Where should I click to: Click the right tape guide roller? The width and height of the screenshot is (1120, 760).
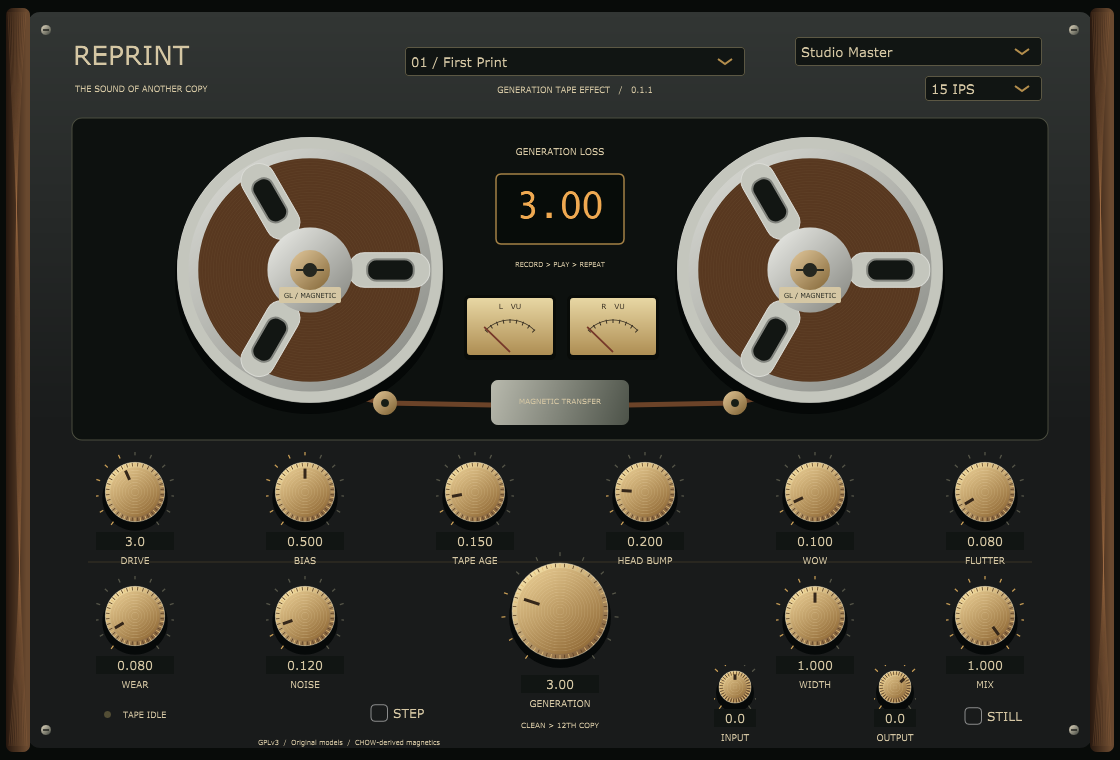735,403
